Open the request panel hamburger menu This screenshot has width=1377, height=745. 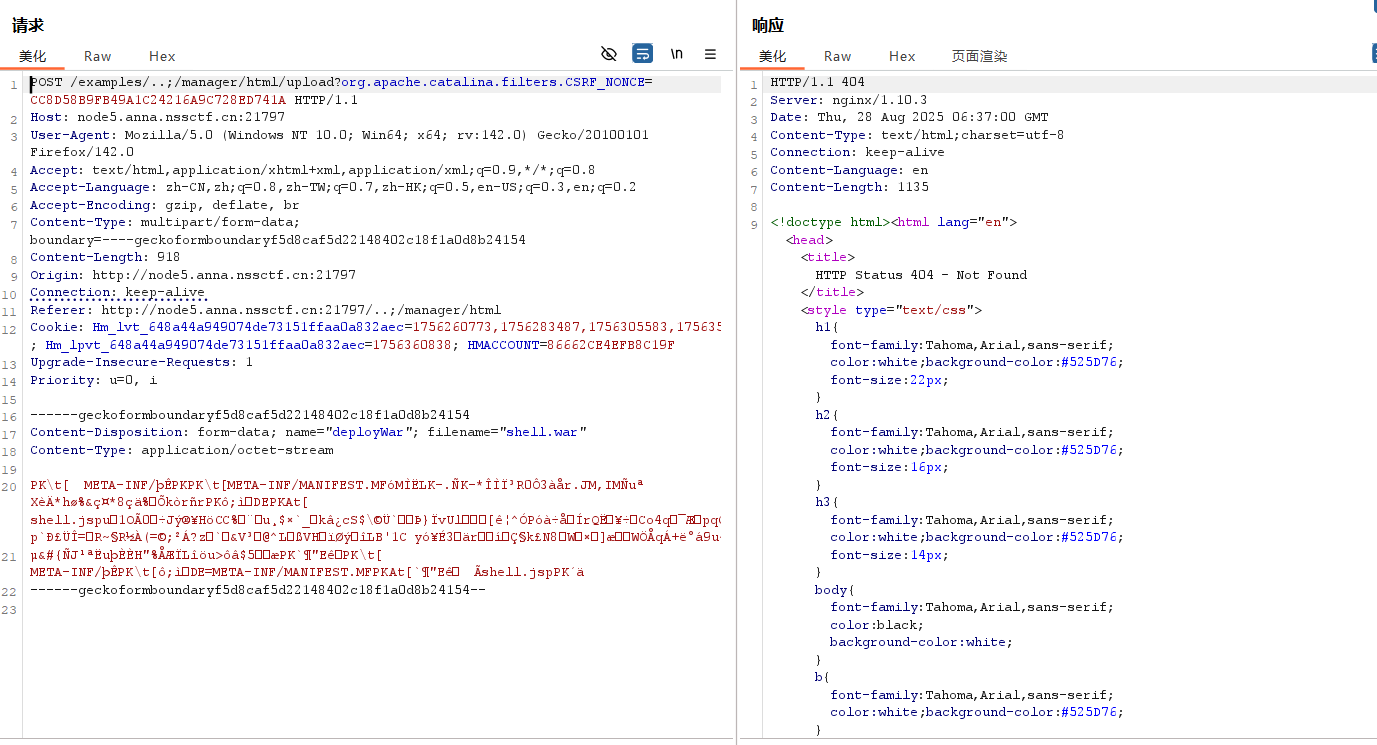coord(710,54)
